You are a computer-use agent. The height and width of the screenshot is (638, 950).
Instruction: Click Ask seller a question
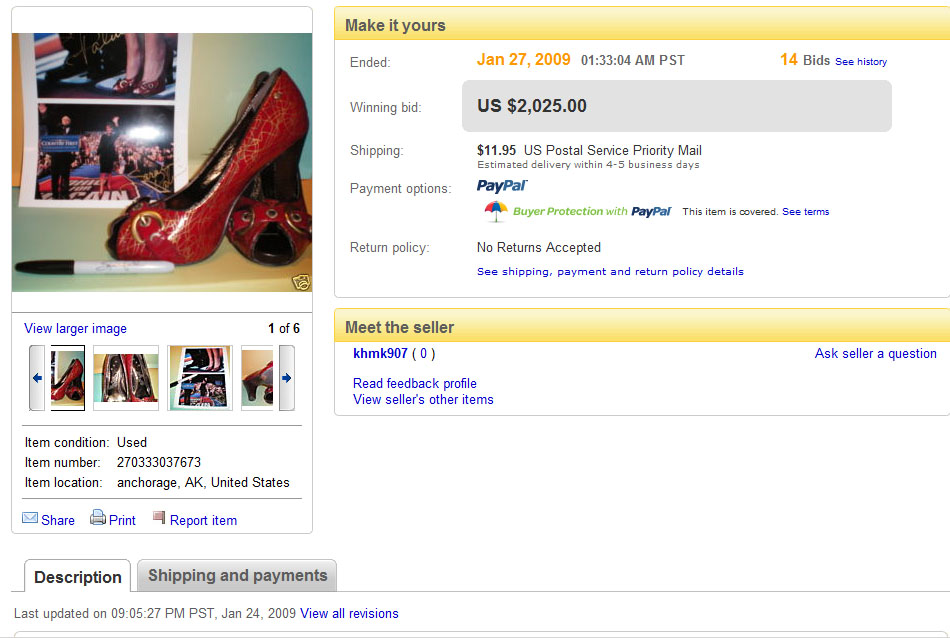point(875,353)
